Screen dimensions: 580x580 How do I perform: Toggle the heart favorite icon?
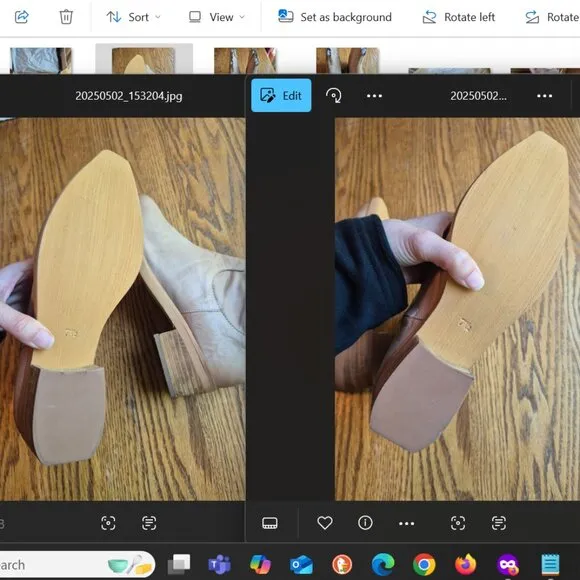click(x=325, y=523)
